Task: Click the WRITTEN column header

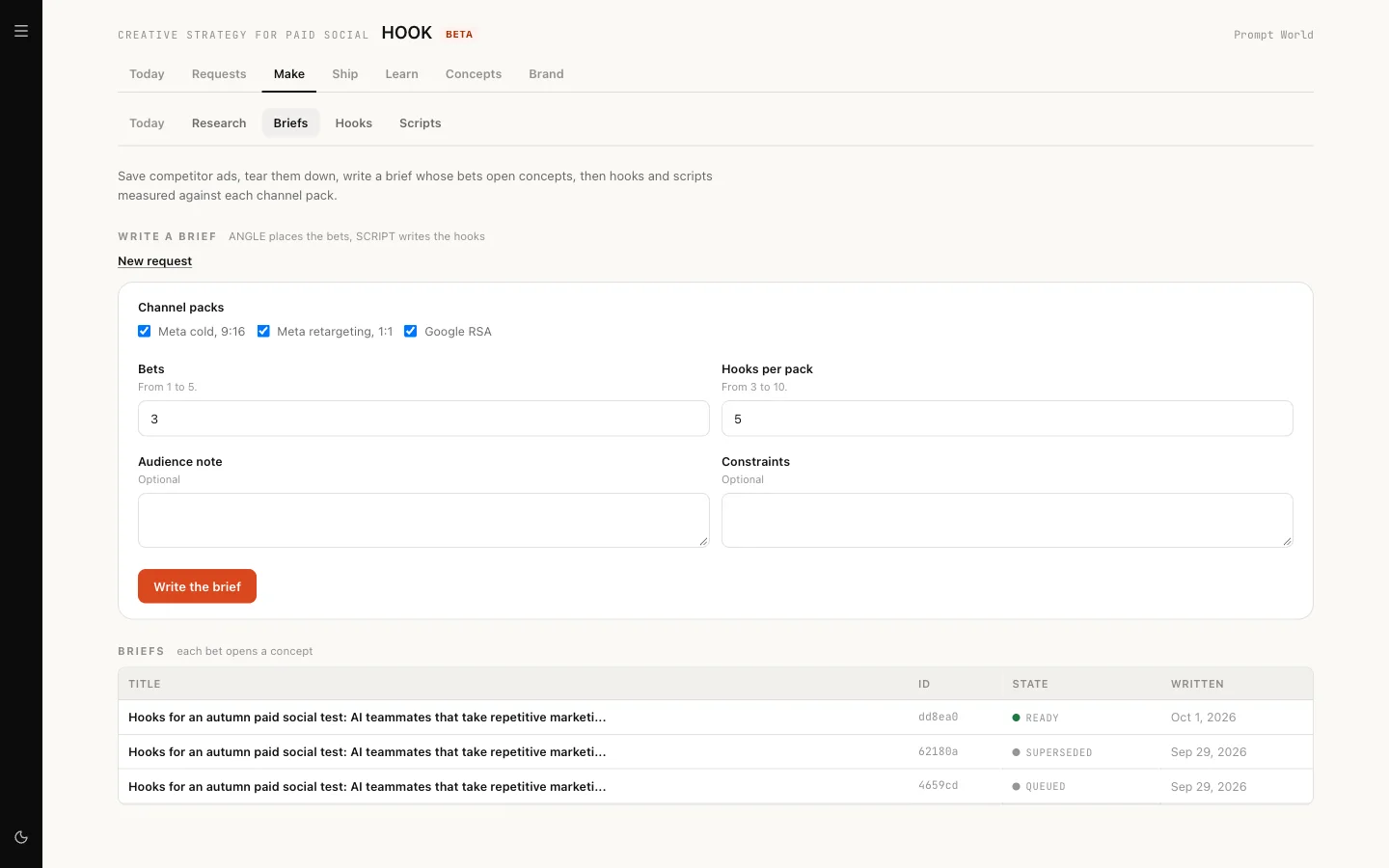Action: (1197, 684)
